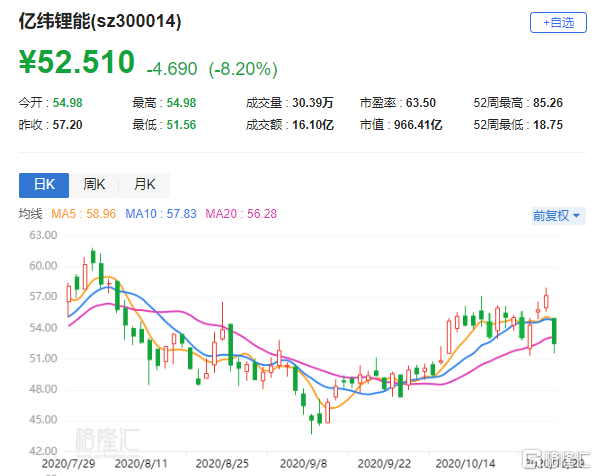Click the 亿纬锂能(sz300014) stock title
The height and width of the screenshot is (476, 597).
pos(100,21)
